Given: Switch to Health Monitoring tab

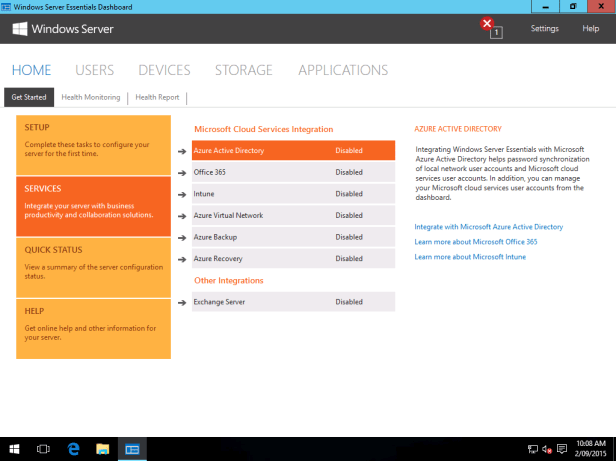Looking at the screenshot, I should [x=90, y=98].
